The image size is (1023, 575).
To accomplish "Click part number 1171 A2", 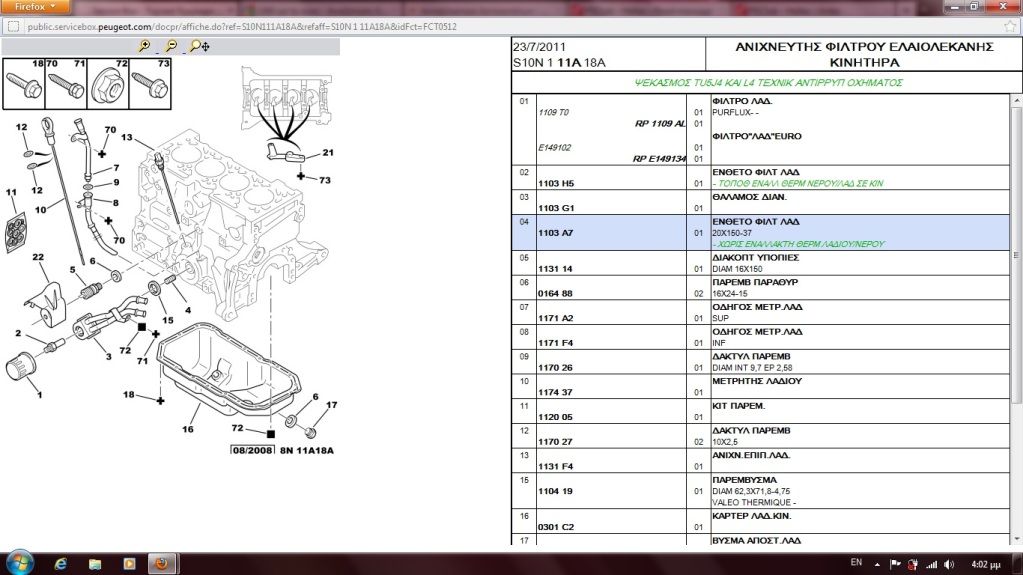I will click(556, 319).
